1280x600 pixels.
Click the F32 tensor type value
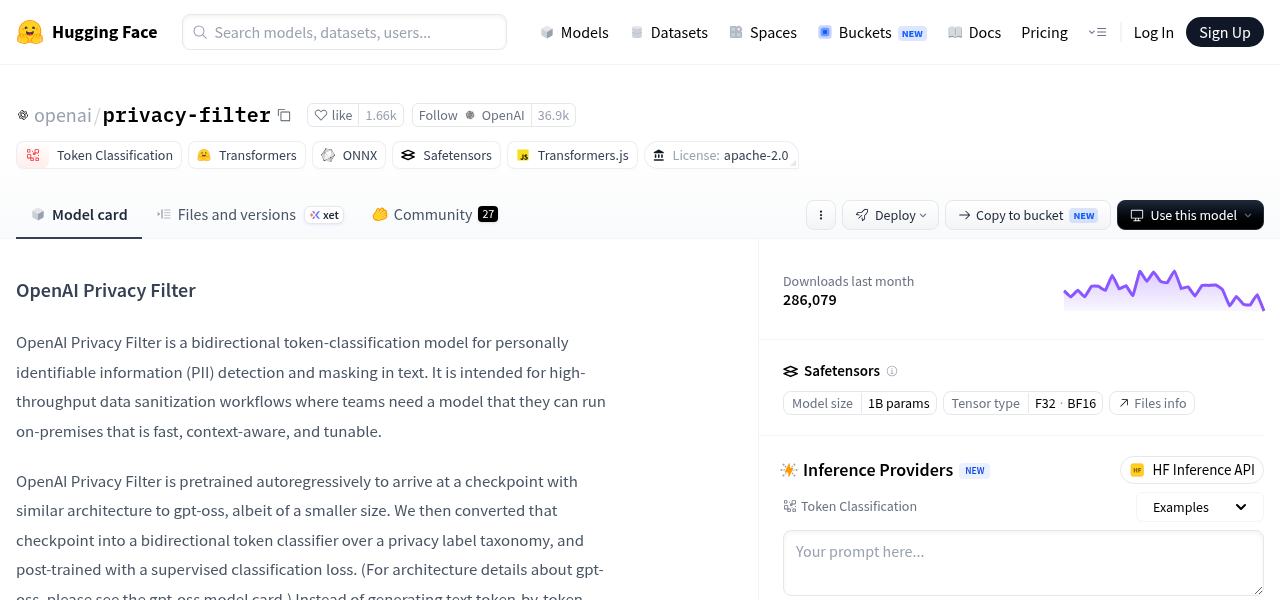[x=1045, y=403]
